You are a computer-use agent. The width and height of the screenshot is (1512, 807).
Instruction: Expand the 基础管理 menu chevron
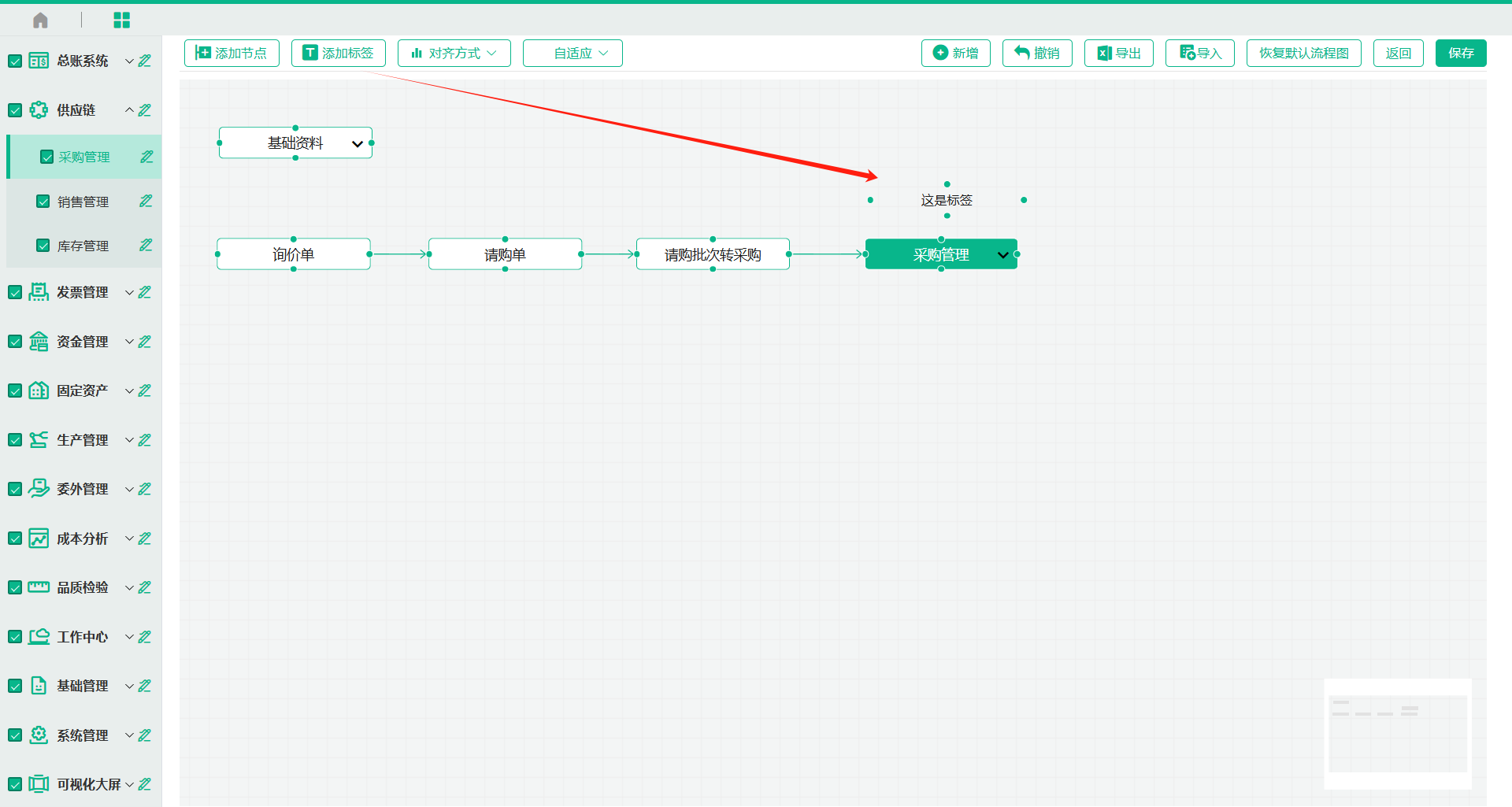click(x=129, y=686)
